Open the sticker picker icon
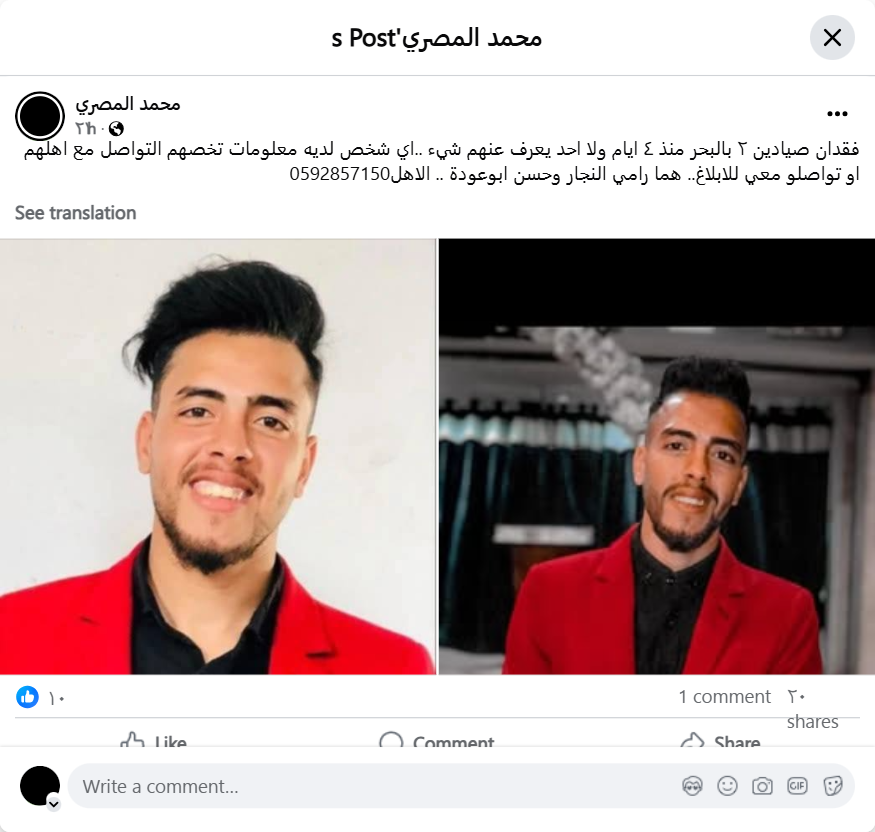The height and width of the screenshot is (832, 875). click(x=832, y=786)
